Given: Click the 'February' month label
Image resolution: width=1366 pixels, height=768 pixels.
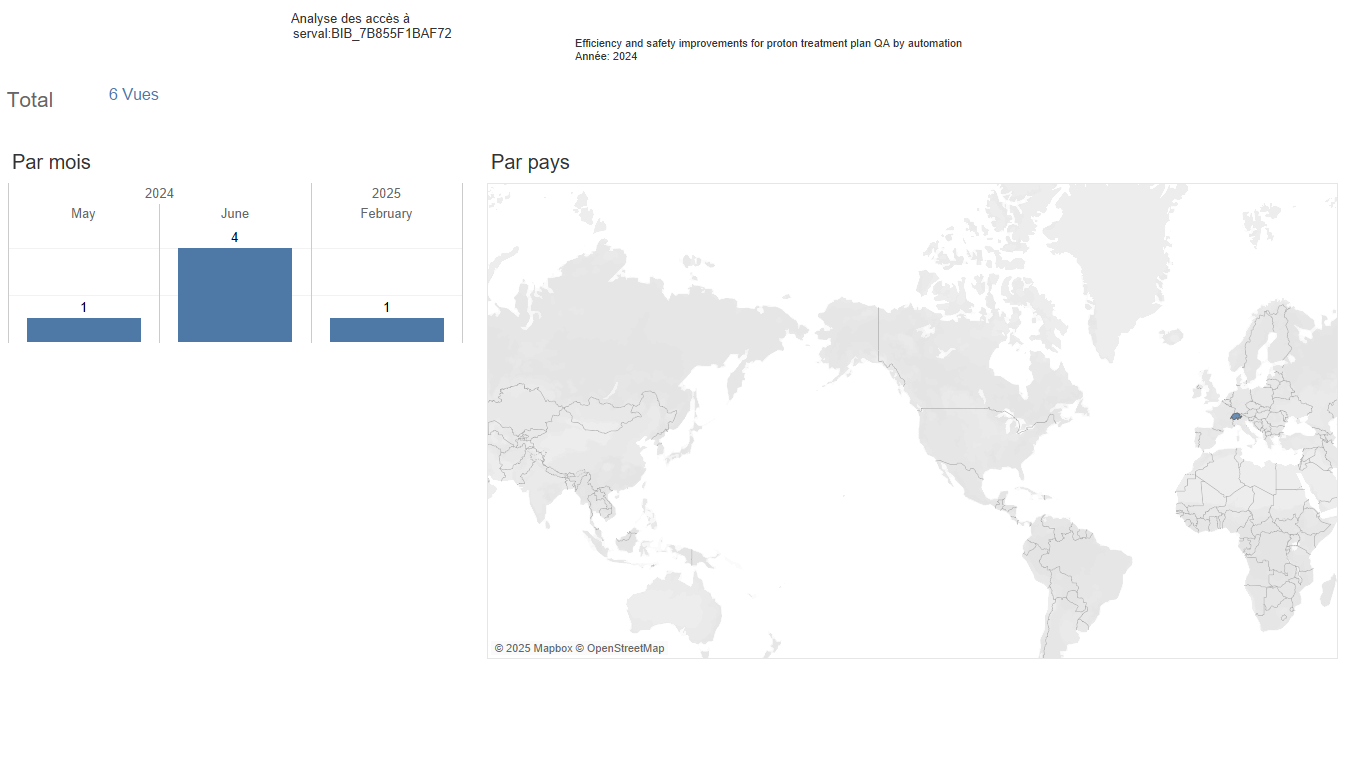Looking at the screenshot, I should [386, 213].
